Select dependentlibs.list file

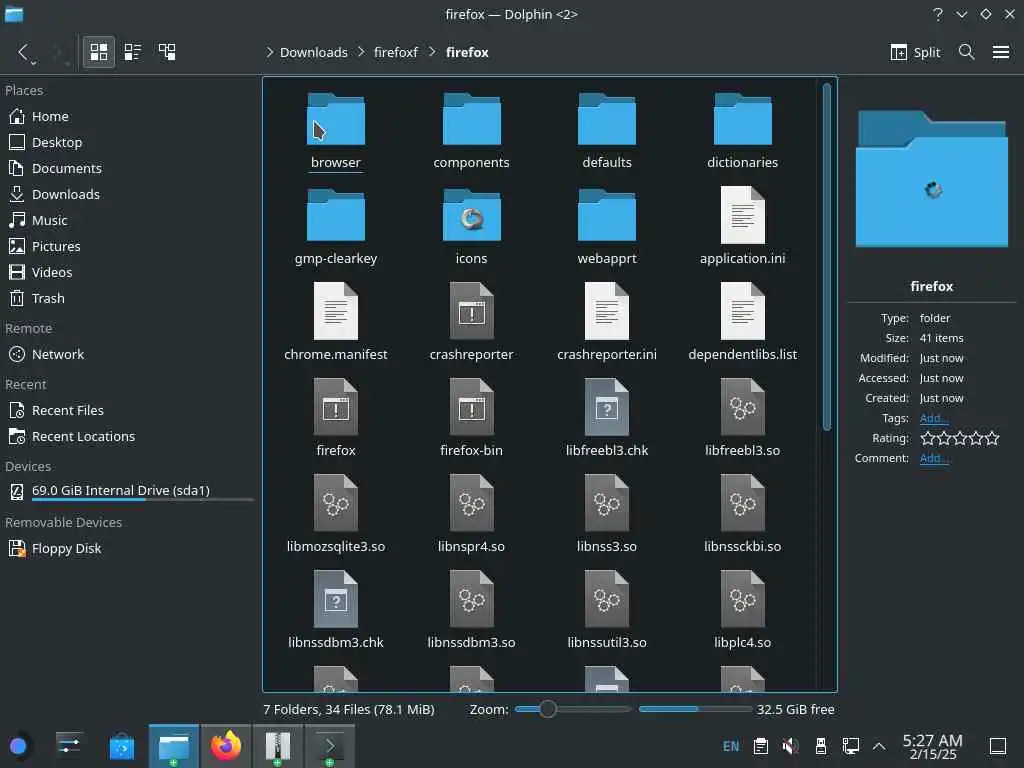pyautogui.click(x=743, y=323)
